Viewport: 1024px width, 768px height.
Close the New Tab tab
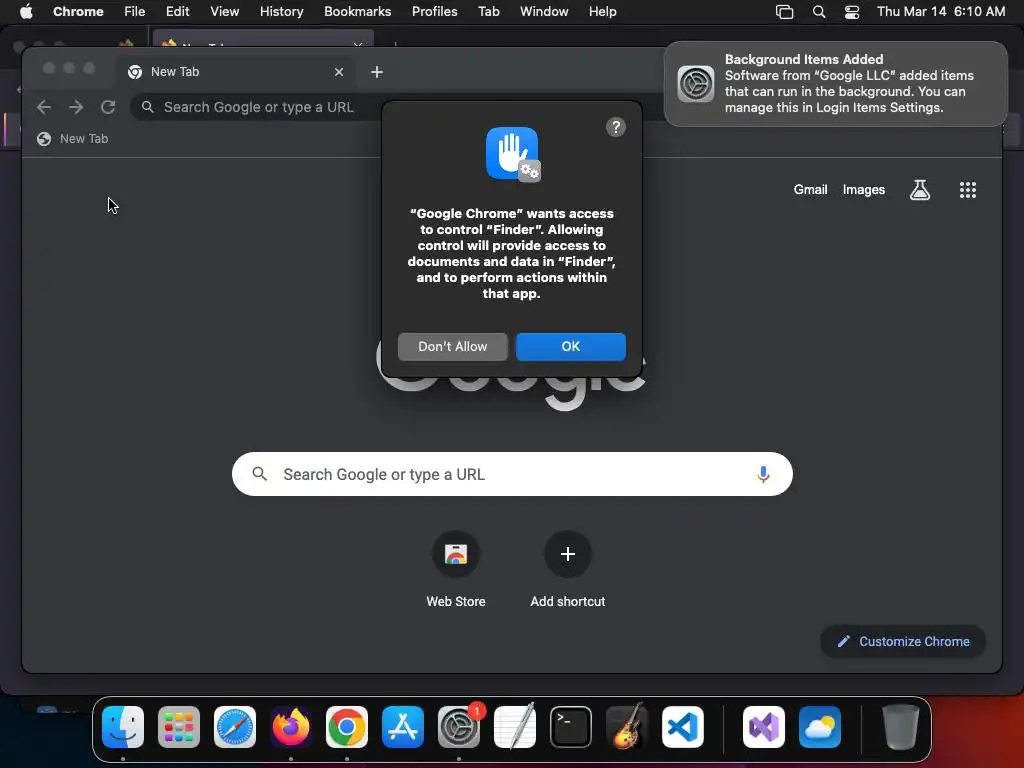(x=338, y=72)
